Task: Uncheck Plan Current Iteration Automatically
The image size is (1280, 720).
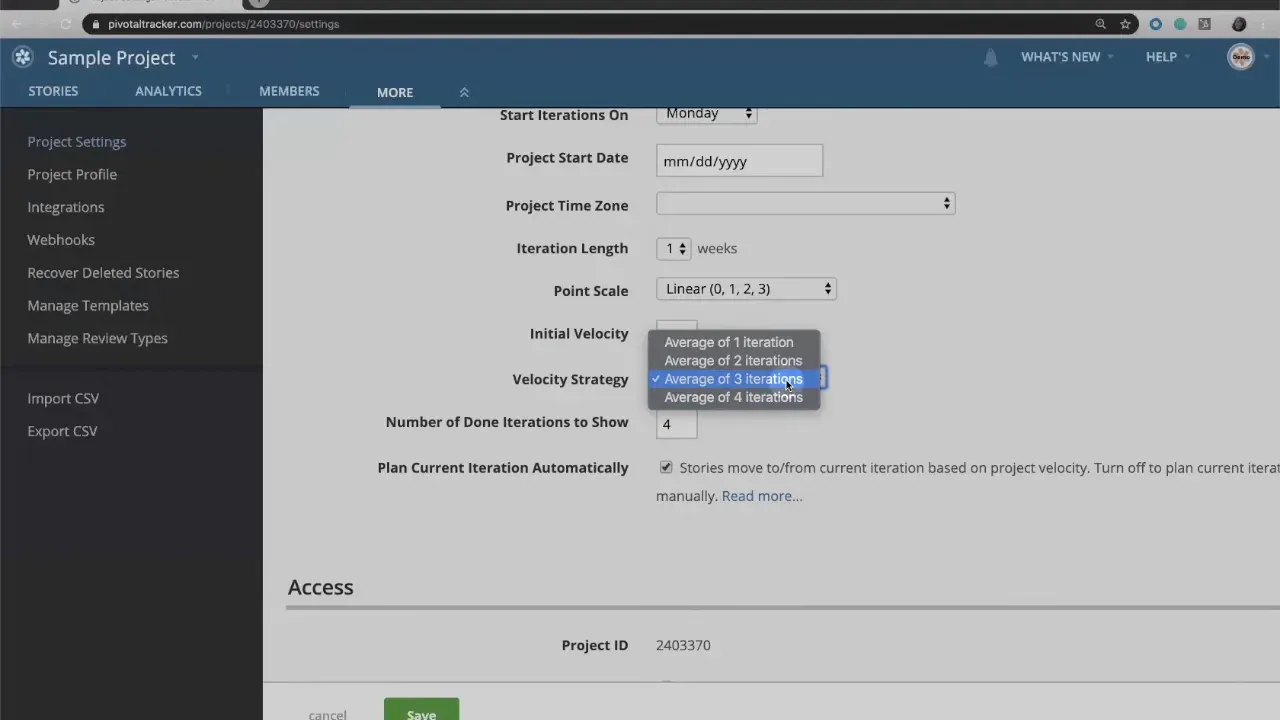Action: pyautogui.click(x=666, y=467)
